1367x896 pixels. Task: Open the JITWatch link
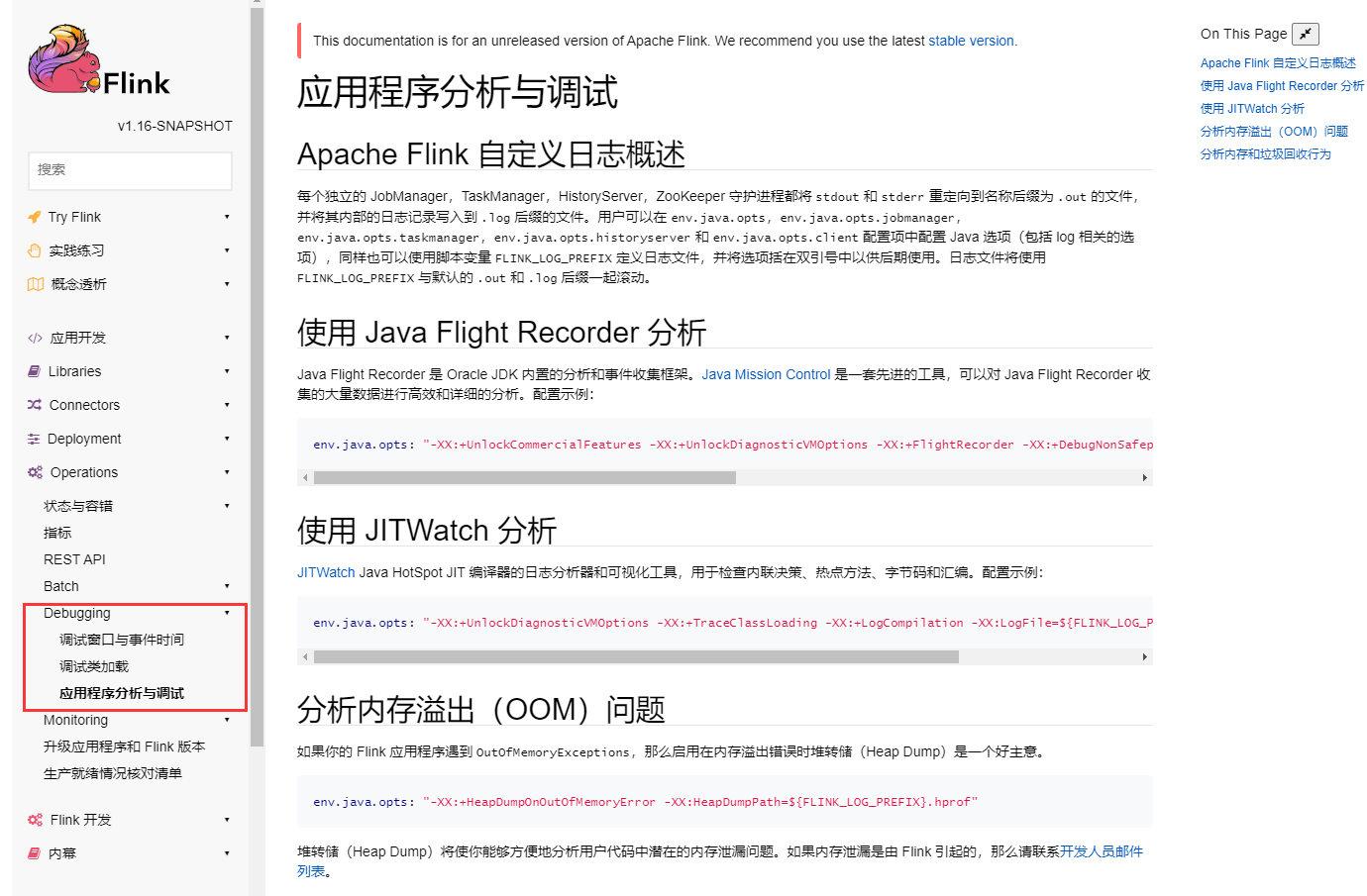pos(326,572)
